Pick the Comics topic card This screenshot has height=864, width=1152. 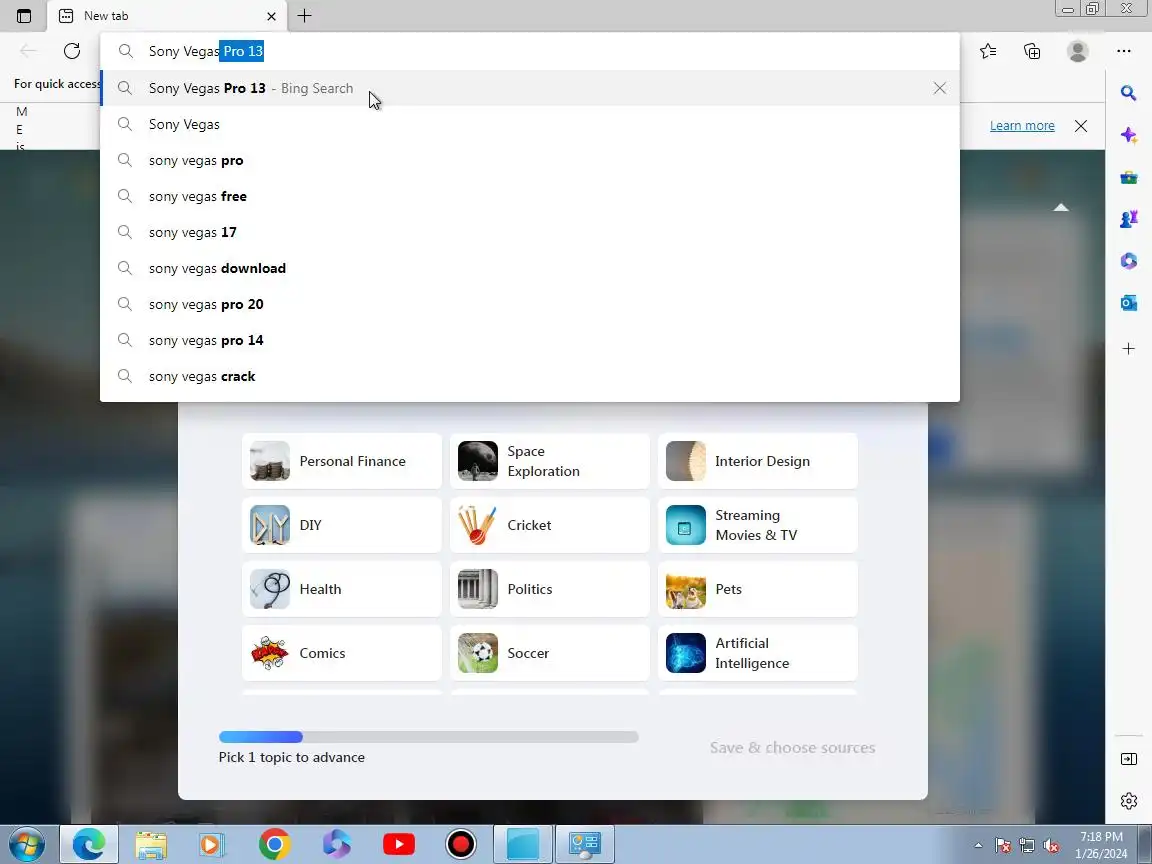pos(342,652)
